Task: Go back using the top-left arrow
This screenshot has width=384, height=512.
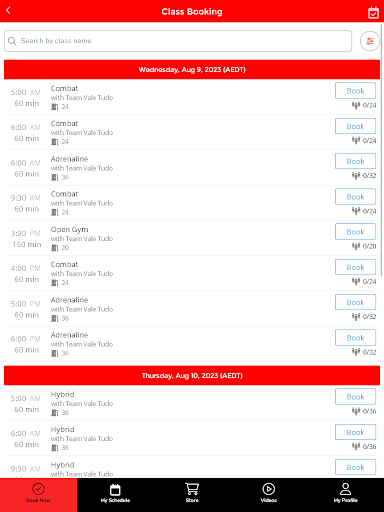Action: [x=9, y=11]
